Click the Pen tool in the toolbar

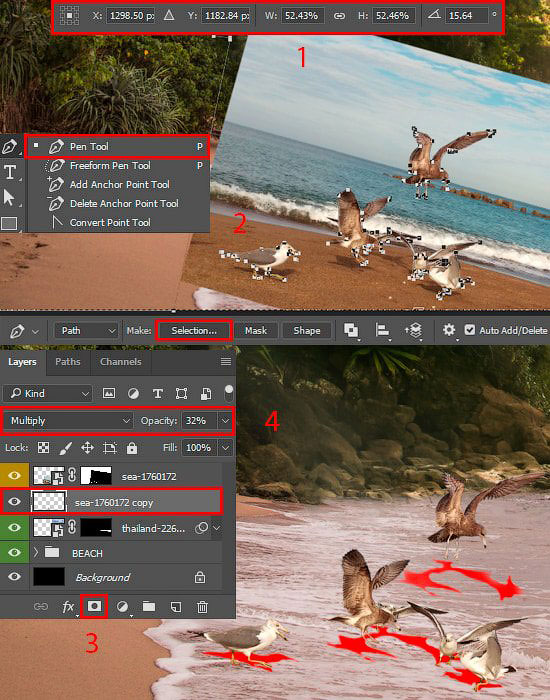(10, 146)
